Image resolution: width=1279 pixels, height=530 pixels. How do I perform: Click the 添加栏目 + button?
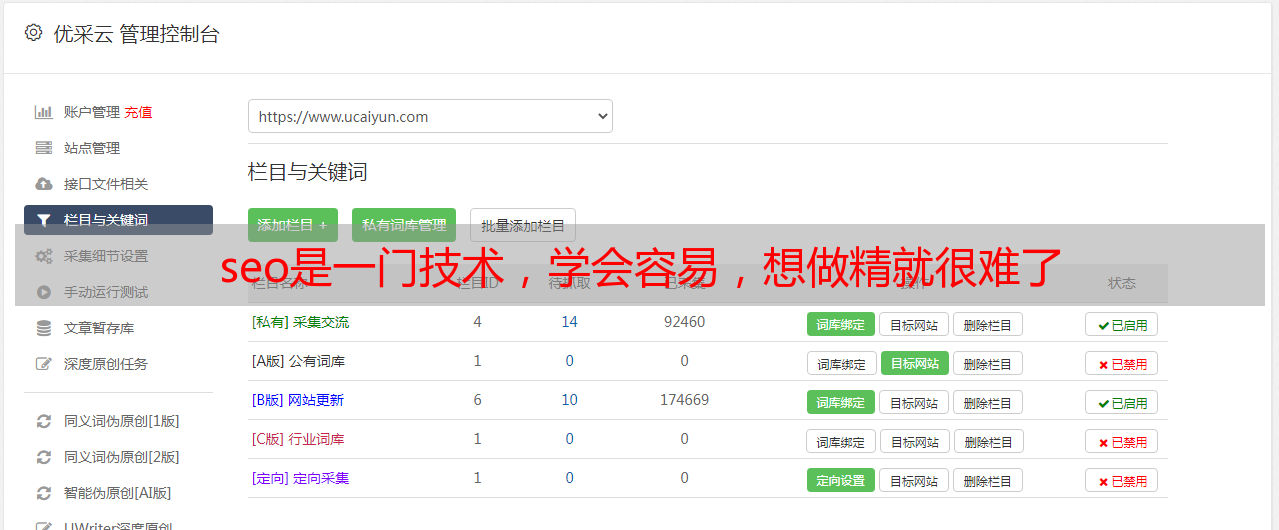[293, 225]
